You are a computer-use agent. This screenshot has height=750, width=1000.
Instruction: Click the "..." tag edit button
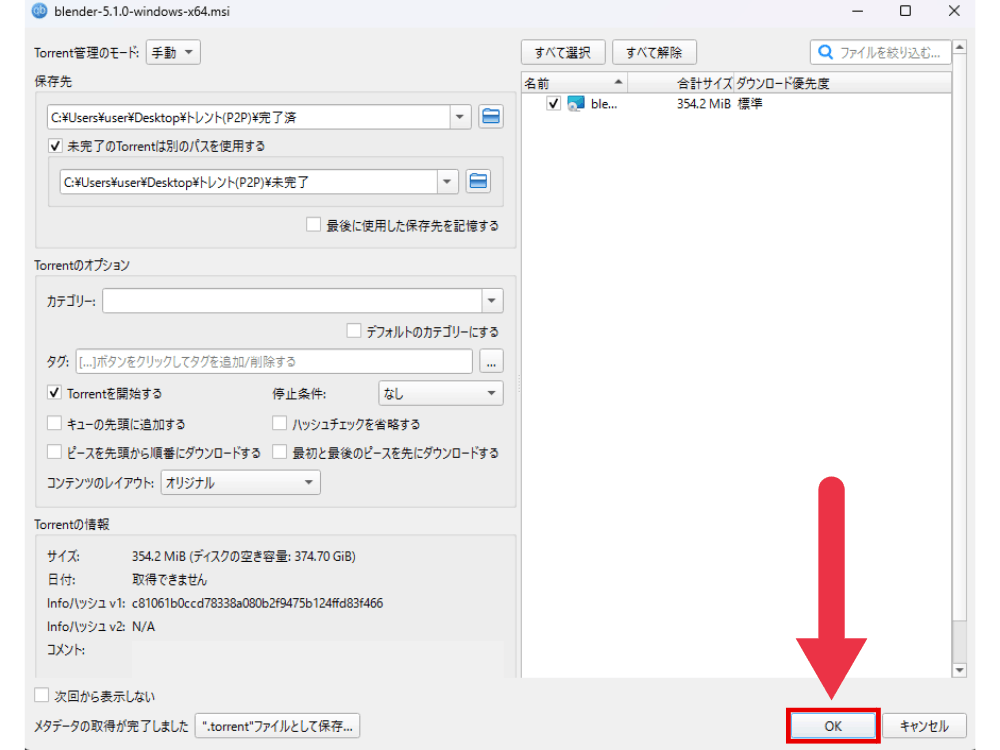(x=491, y=361)
